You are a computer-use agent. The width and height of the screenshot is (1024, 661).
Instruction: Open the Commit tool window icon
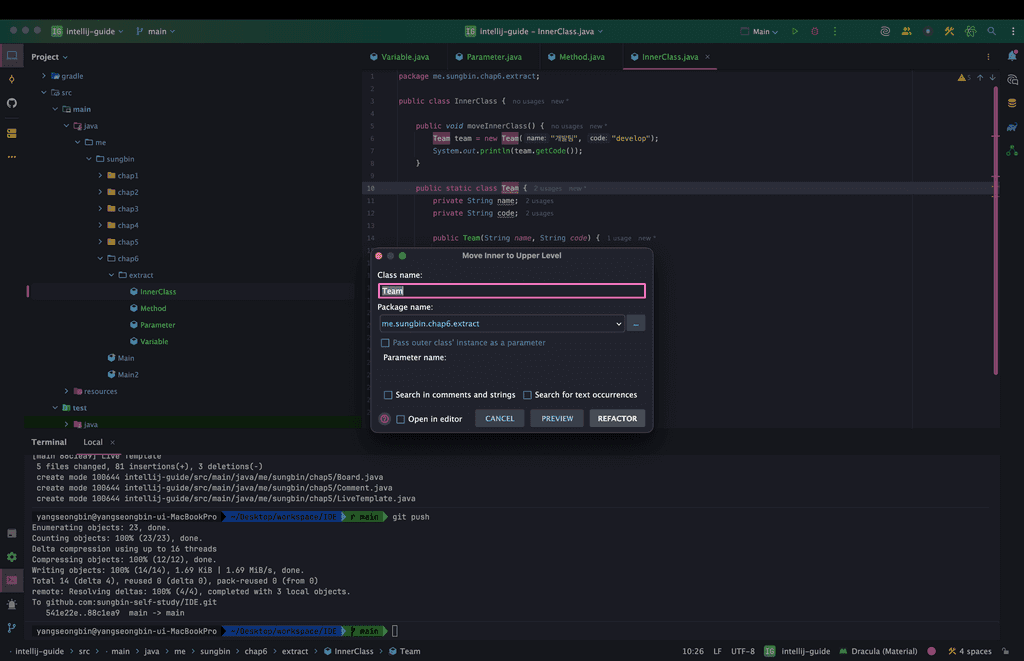[12, 79]
